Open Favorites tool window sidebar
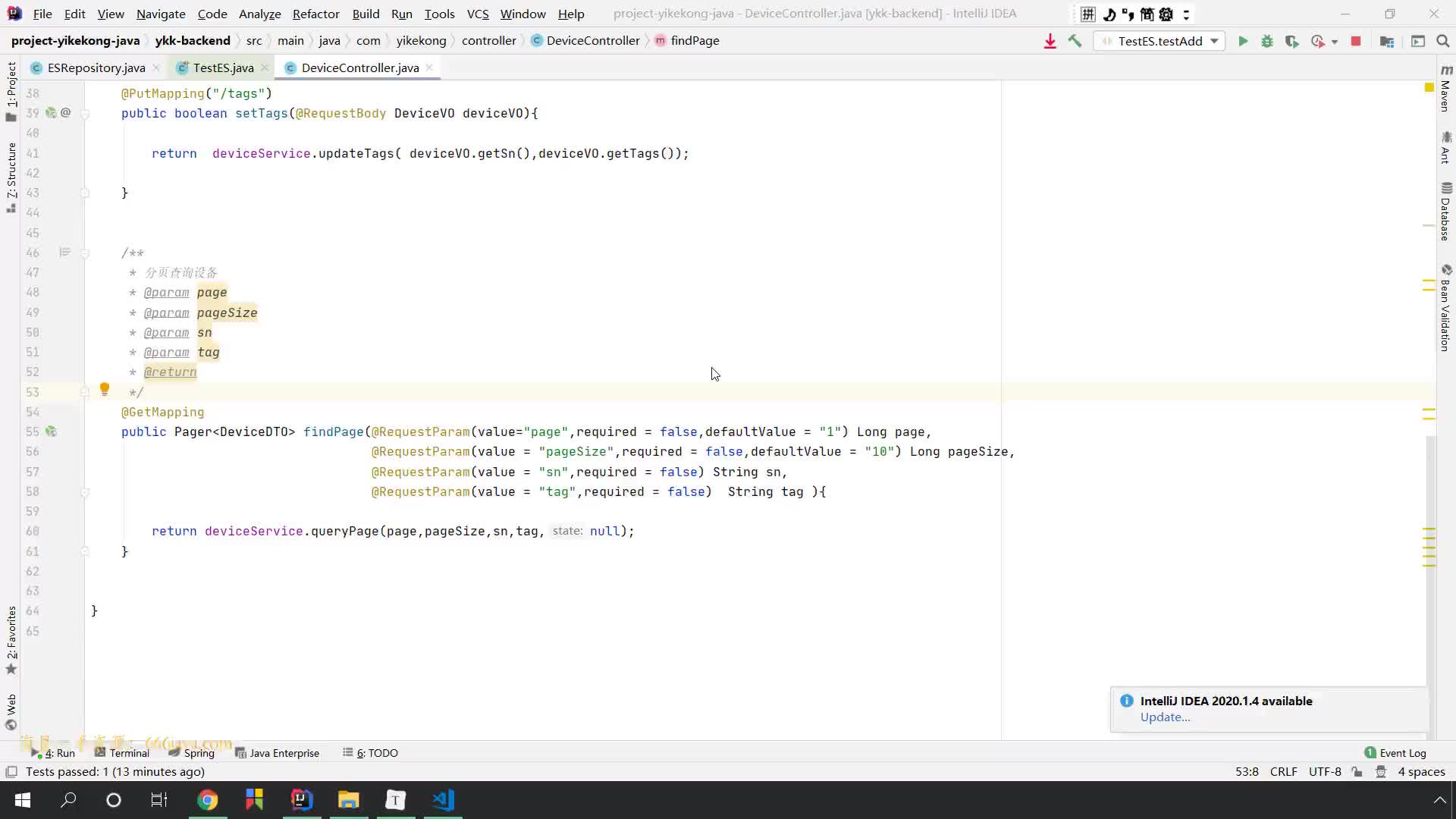Screen dimensions: 1456x819 (x=11, y=639)
